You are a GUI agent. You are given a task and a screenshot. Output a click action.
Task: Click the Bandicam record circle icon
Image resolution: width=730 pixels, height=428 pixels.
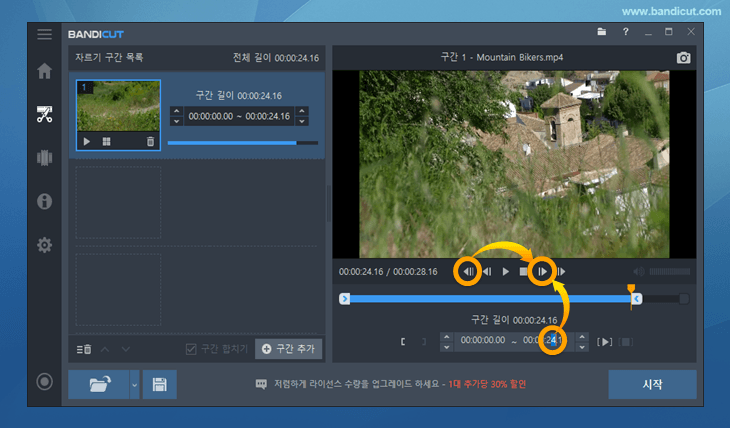tap(45, 382)
